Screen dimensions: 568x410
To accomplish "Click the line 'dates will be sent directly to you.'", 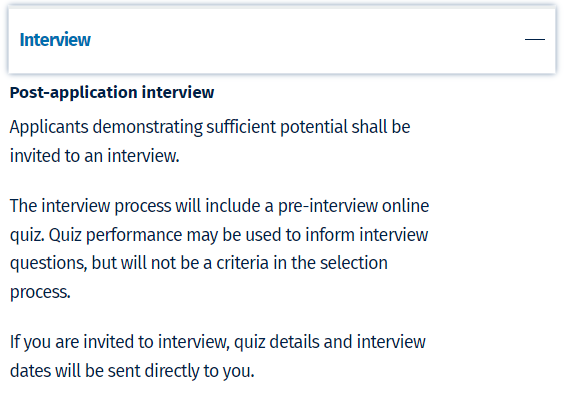I will 132,371.
